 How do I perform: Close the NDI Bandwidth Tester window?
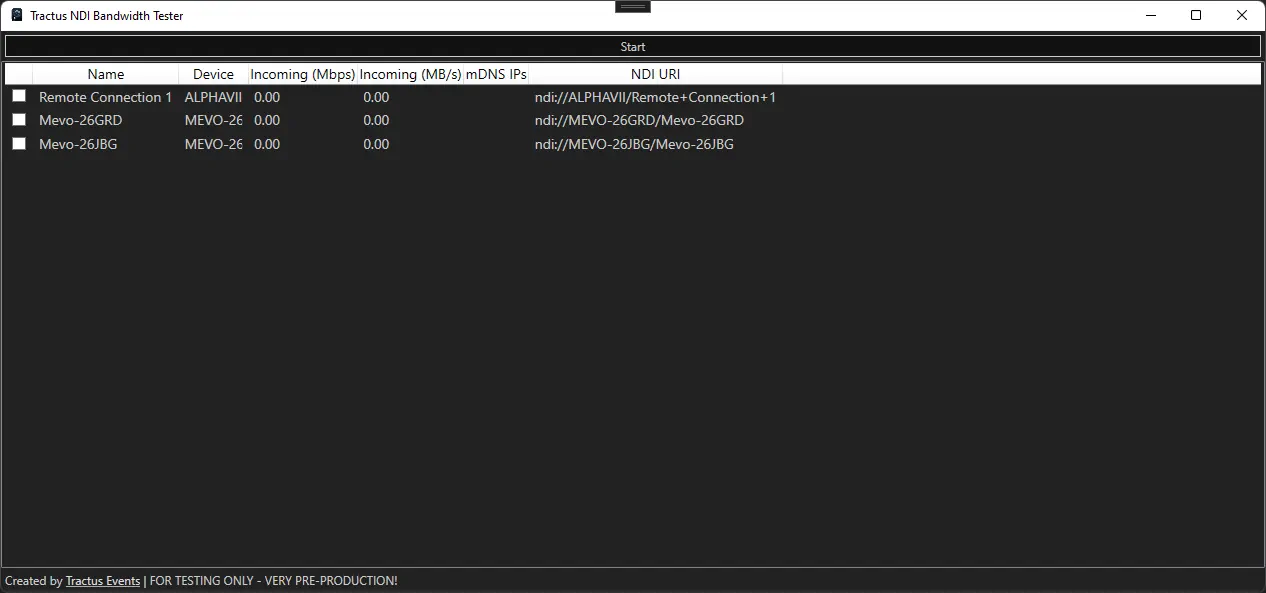click(1242, 15)
